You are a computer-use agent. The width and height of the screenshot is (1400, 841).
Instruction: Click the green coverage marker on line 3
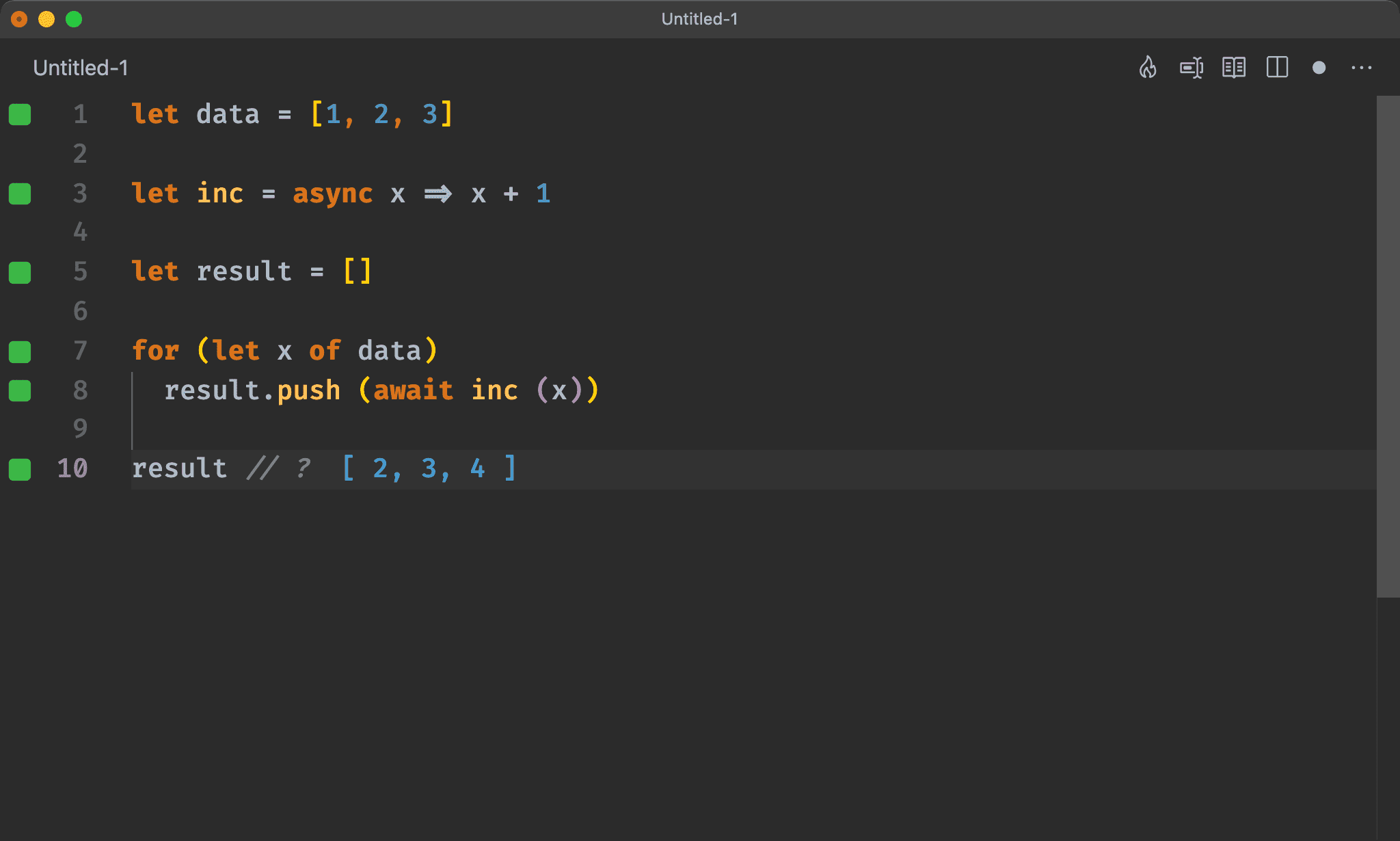(x=20, y=193)
